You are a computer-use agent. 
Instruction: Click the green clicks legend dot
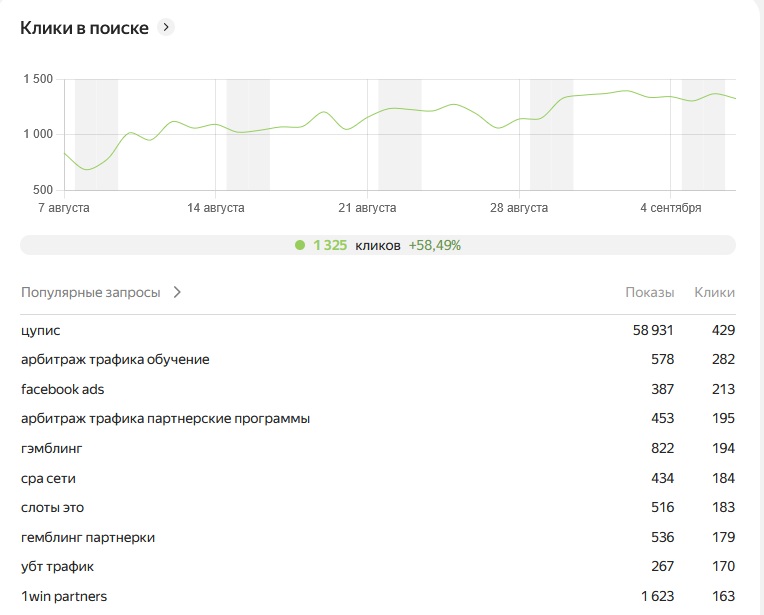(300, 245)
